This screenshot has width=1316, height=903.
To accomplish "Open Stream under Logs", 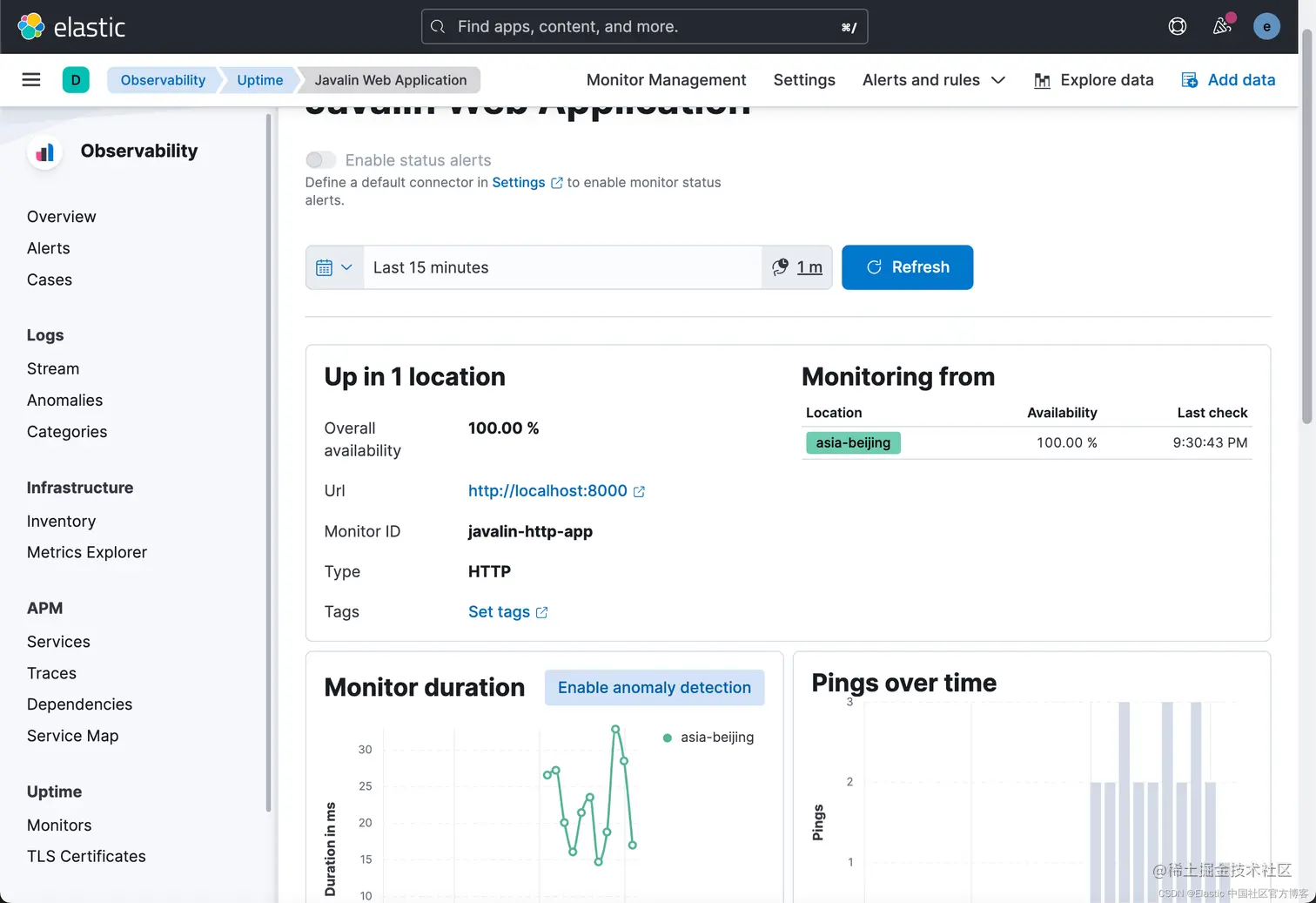I will [x=53, y=369].
